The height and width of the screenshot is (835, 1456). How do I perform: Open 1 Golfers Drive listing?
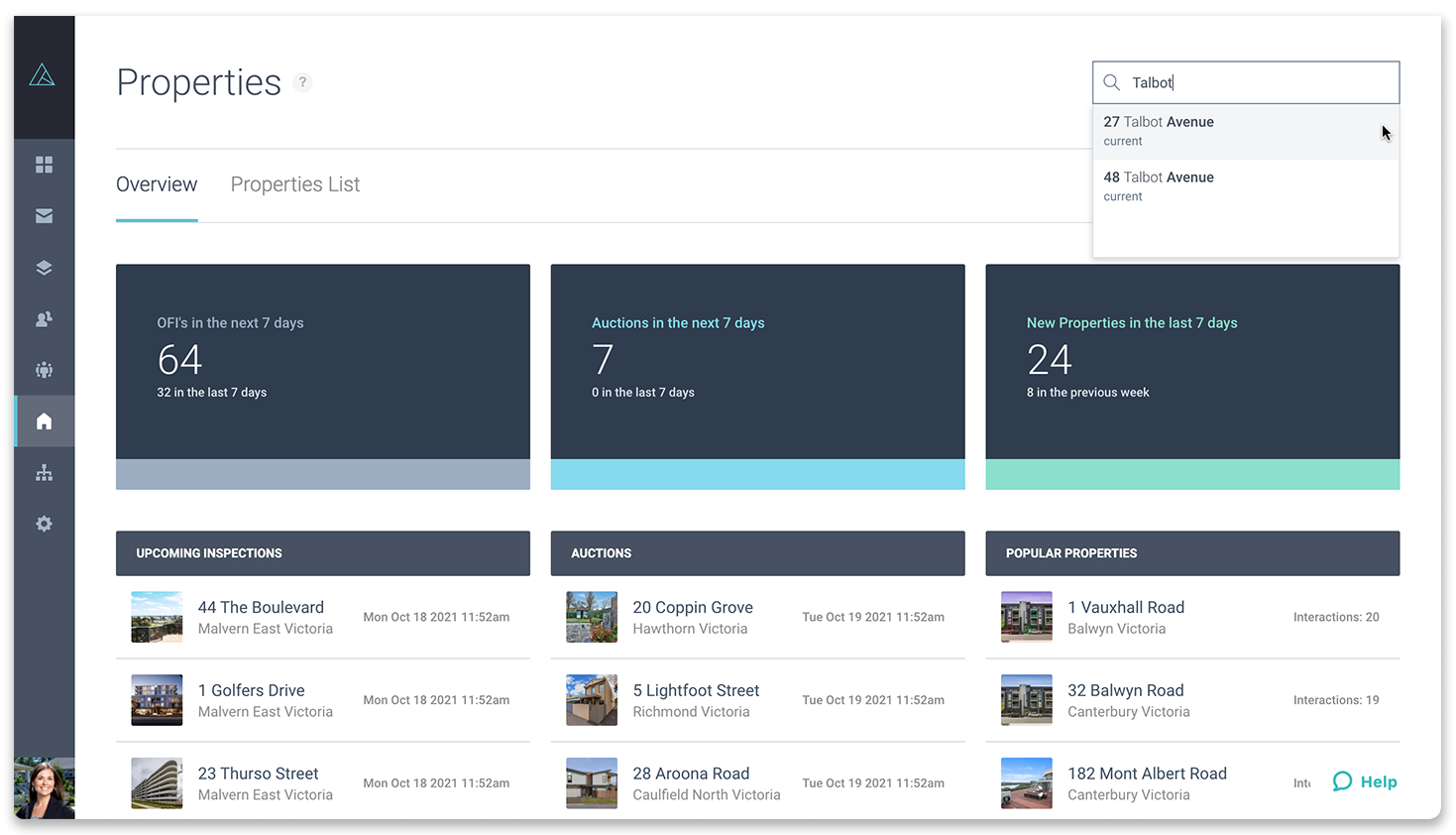tap(323, 700)
